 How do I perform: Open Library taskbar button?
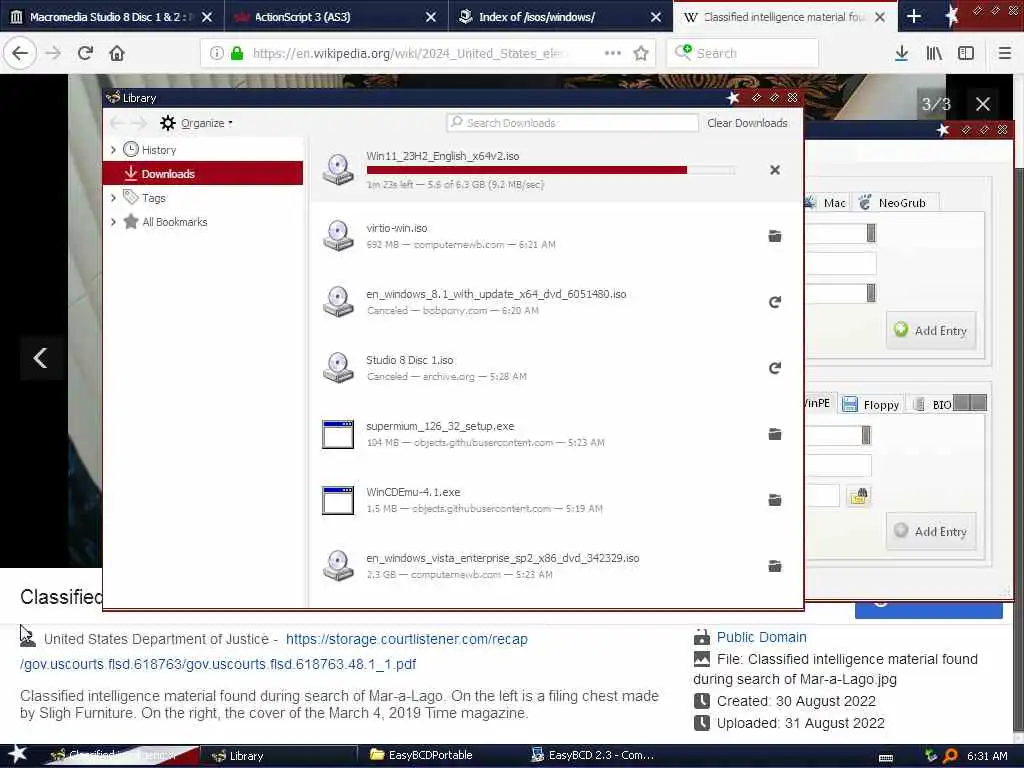click(x=277, y=755)
